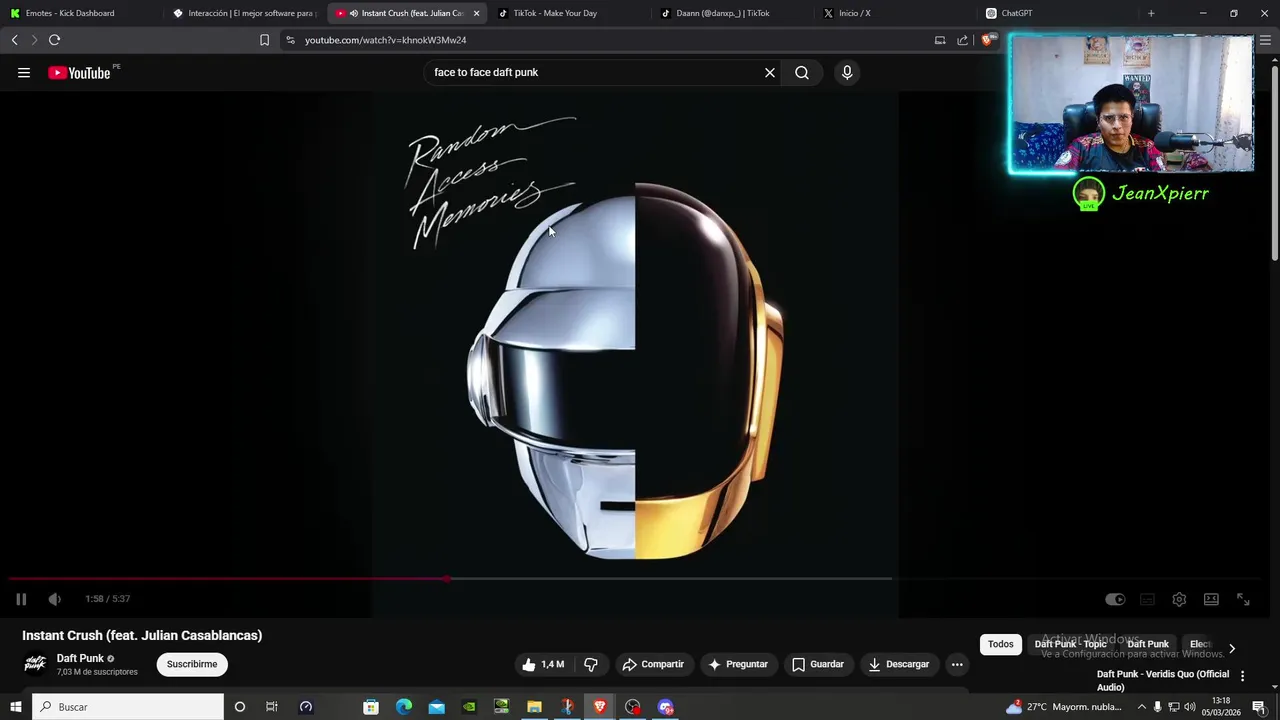Pause the video
The image size is (1280, 720).
pyautogui.click(x=21, y=599)
